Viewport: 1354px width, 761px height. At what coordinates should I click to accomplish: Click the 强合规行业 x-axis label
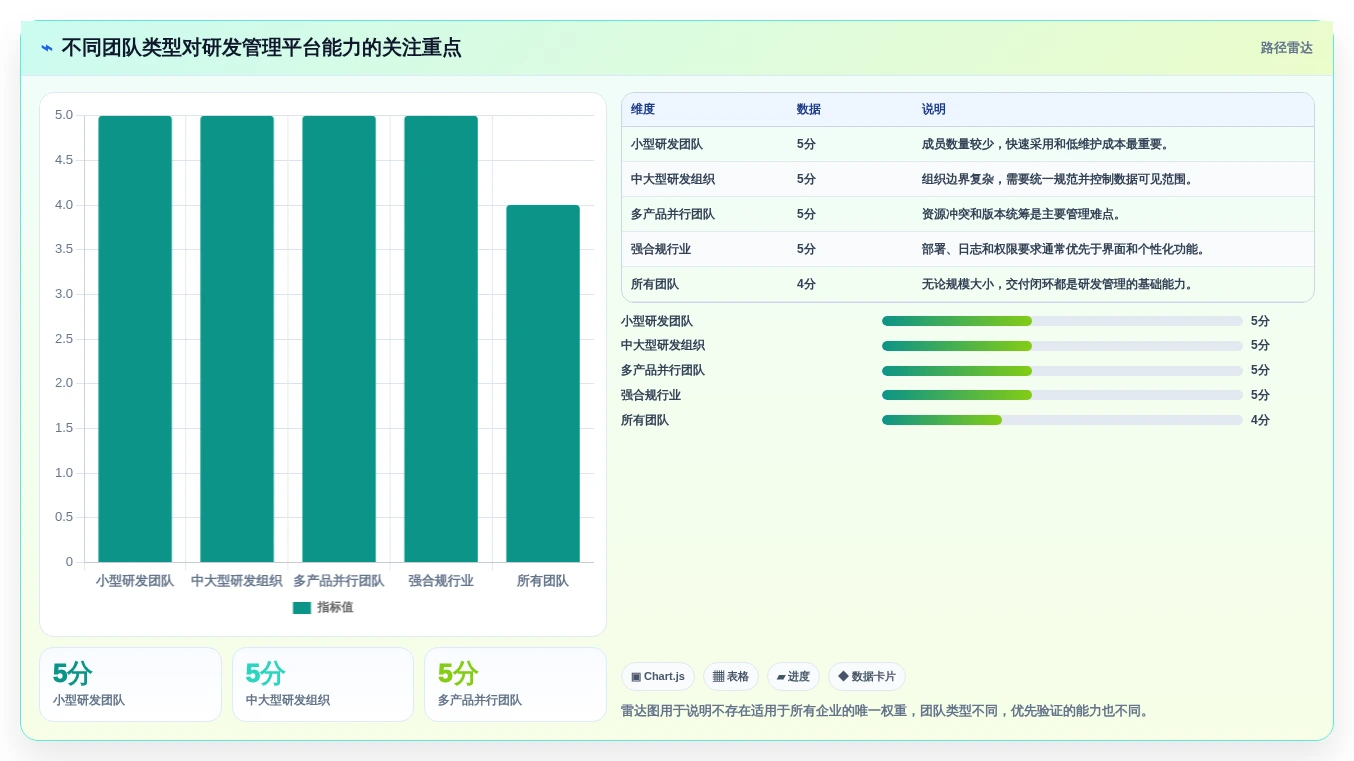pyautogui.click(x=441, y=581)
